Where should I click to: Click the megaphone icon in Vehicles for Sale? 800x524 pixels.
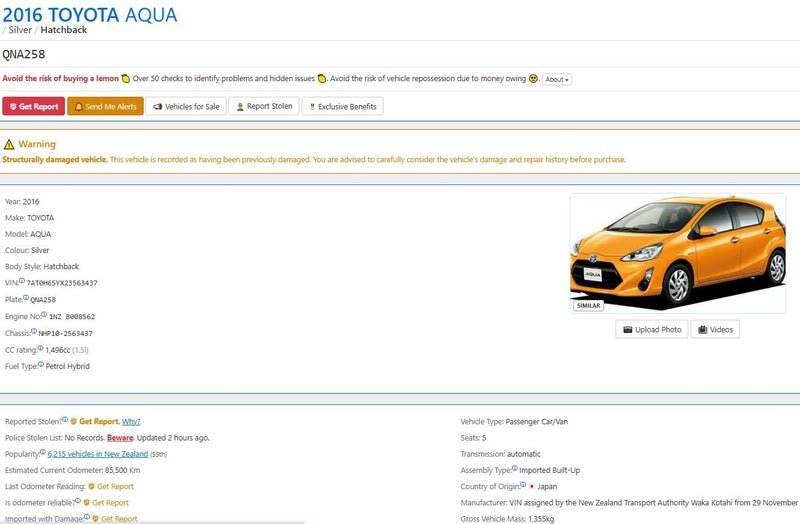coord(158,107)
